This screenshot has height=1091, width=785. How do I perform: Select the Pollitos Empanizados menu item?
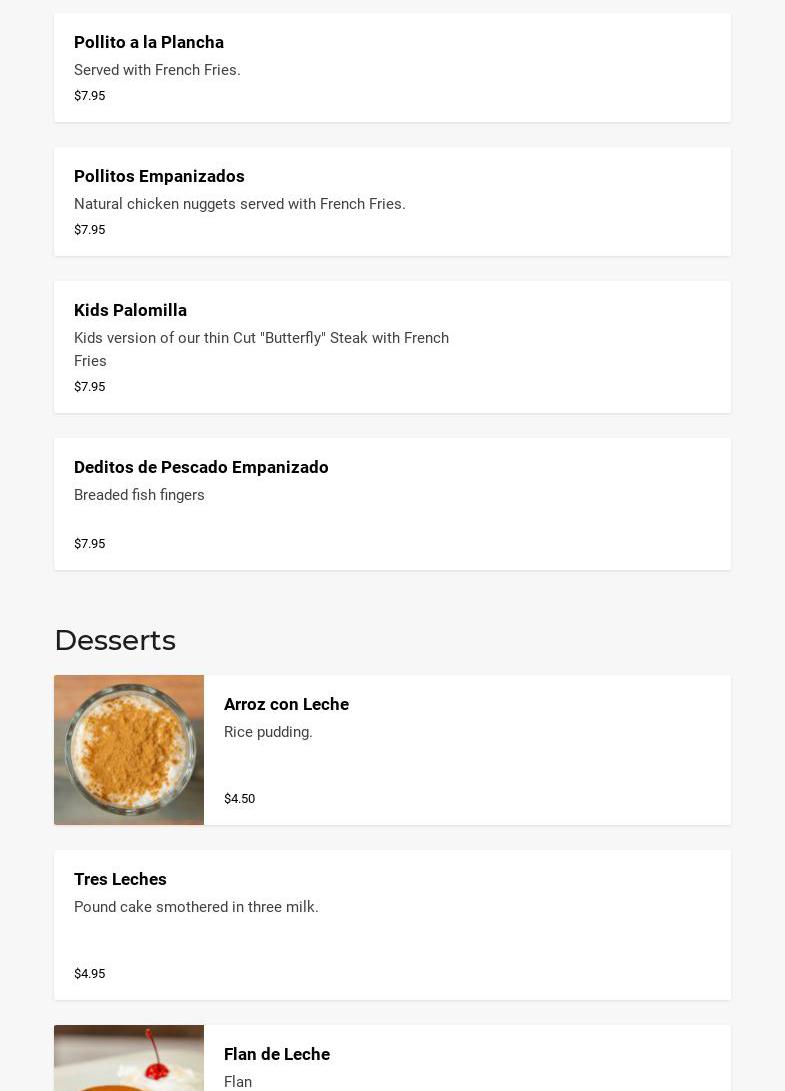(x=159, y=176)
